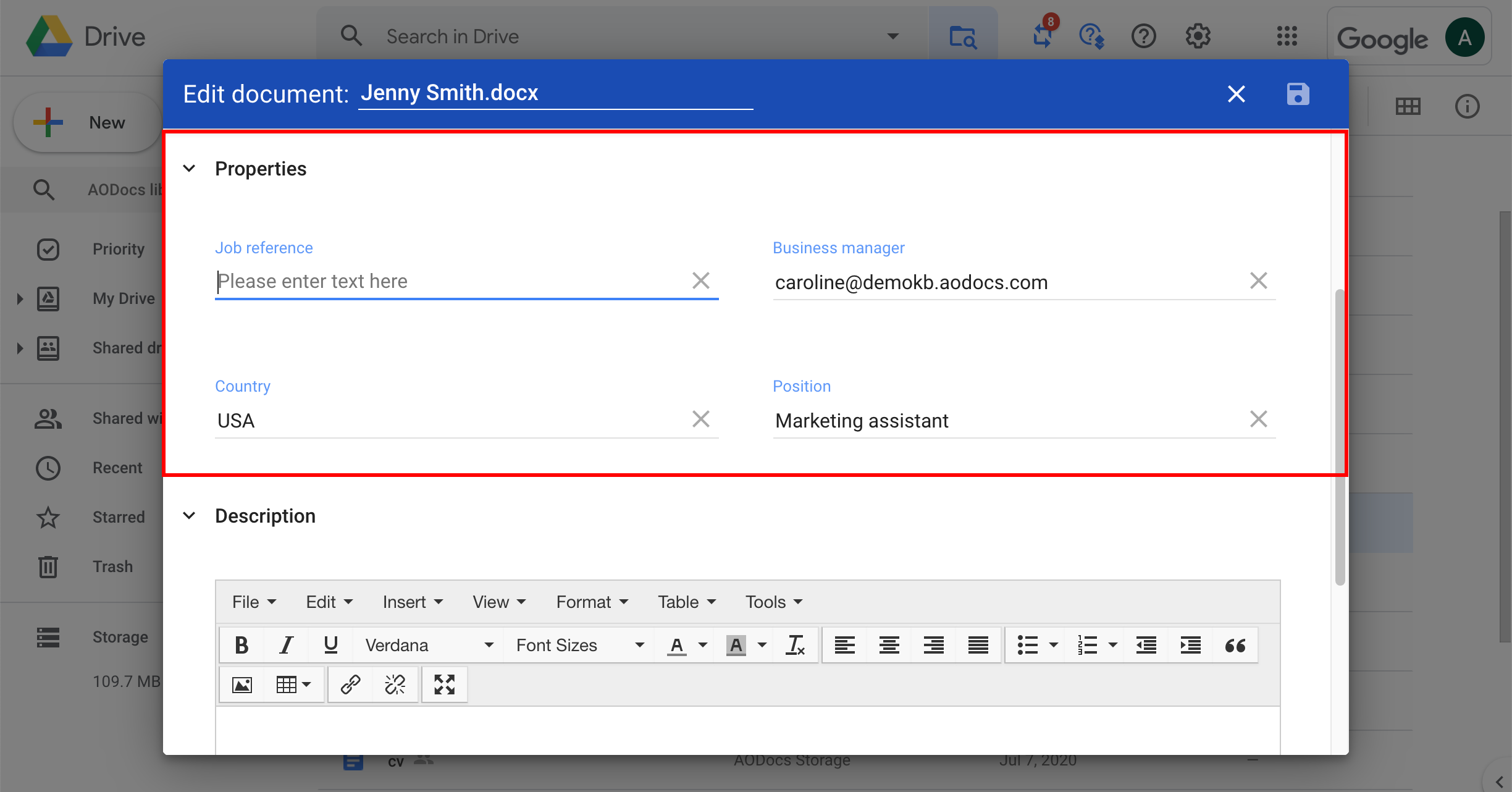Open the editor View menu

click(499, 602)
